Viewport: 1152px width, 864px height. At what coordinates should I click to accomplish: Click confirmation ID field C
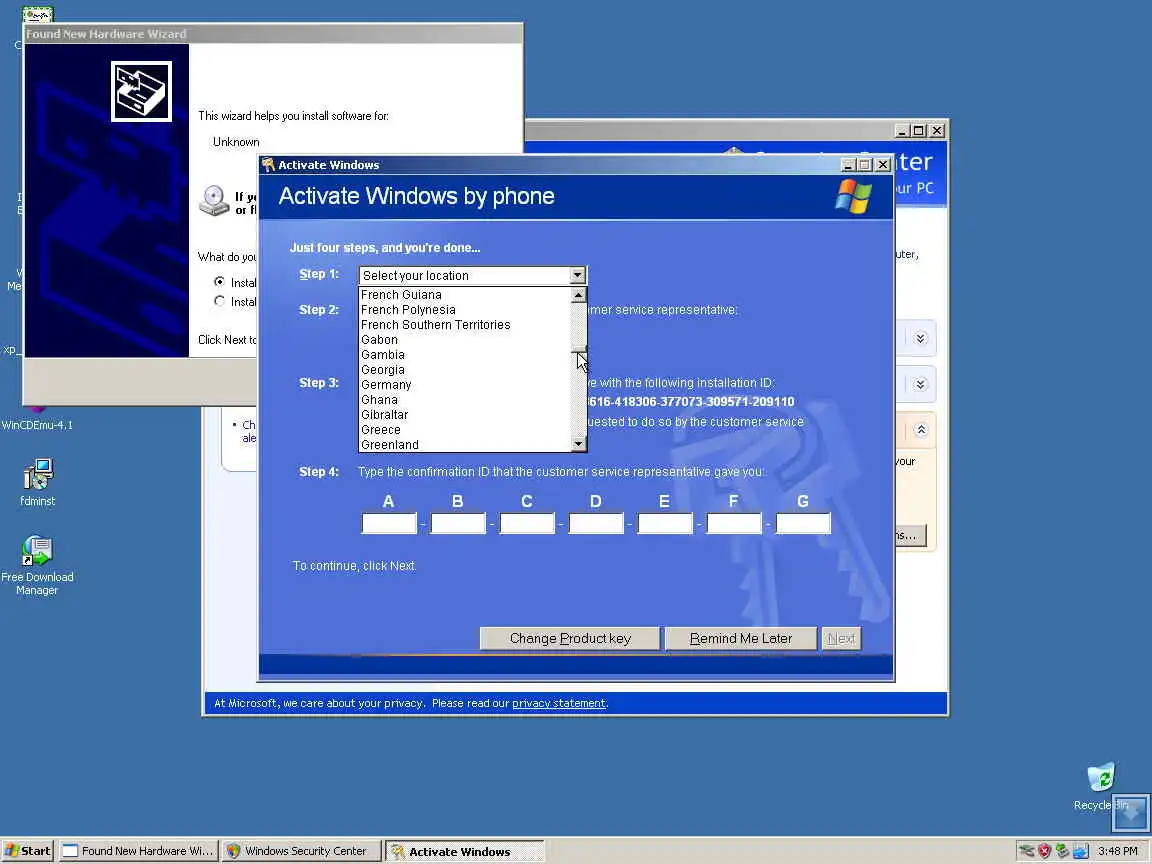[527, 523]
